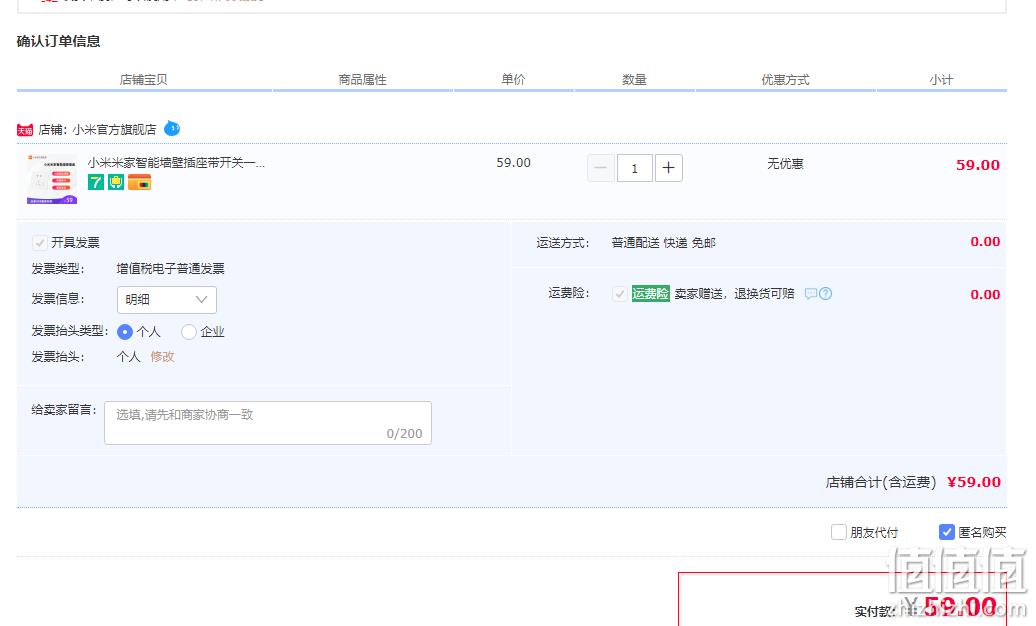Screen dimensions: 1036x626
Task: Click the speech bubble icon next to 退换货可赔
Action: (811, 293)
